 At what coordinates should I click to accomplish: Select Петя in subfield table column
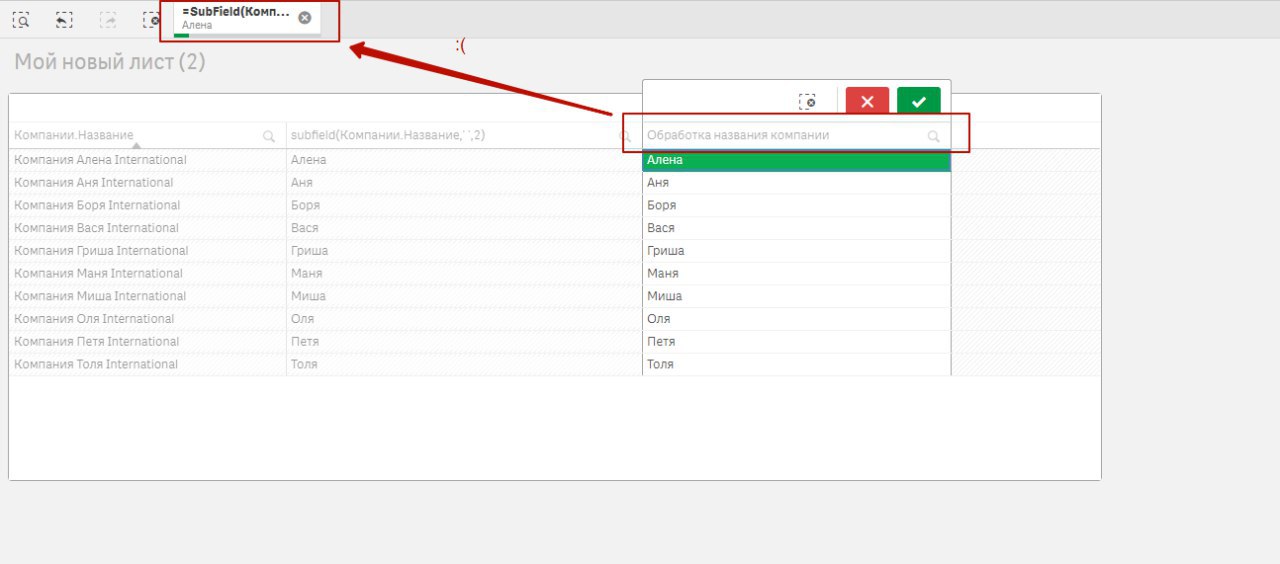click(464, 341)
